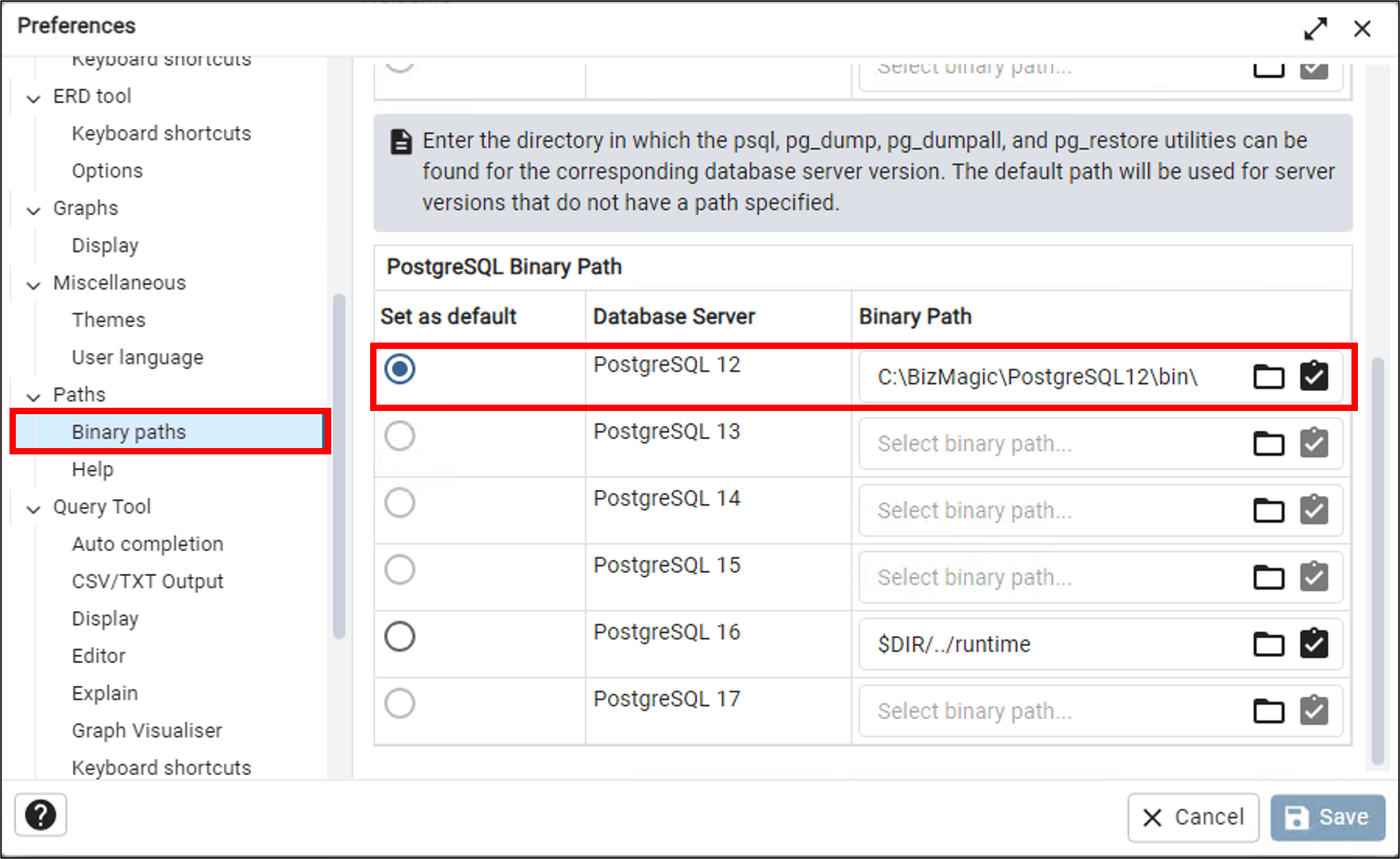Validate the PostgreSQL 12 binary path
Viewport: 1400px width, 859px height.
pos(1314,376)
